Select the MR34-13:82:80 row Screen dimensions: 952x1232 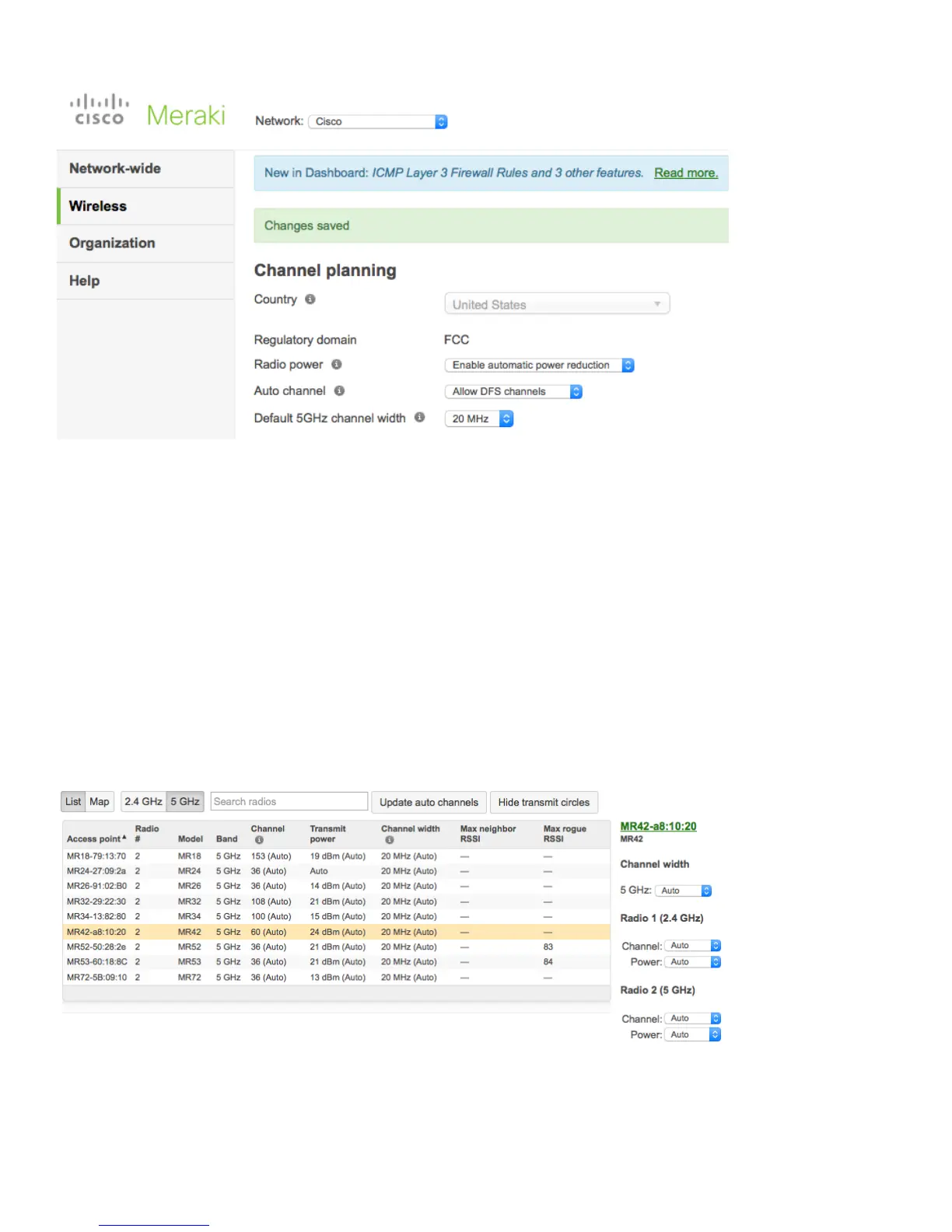[336, 916]
